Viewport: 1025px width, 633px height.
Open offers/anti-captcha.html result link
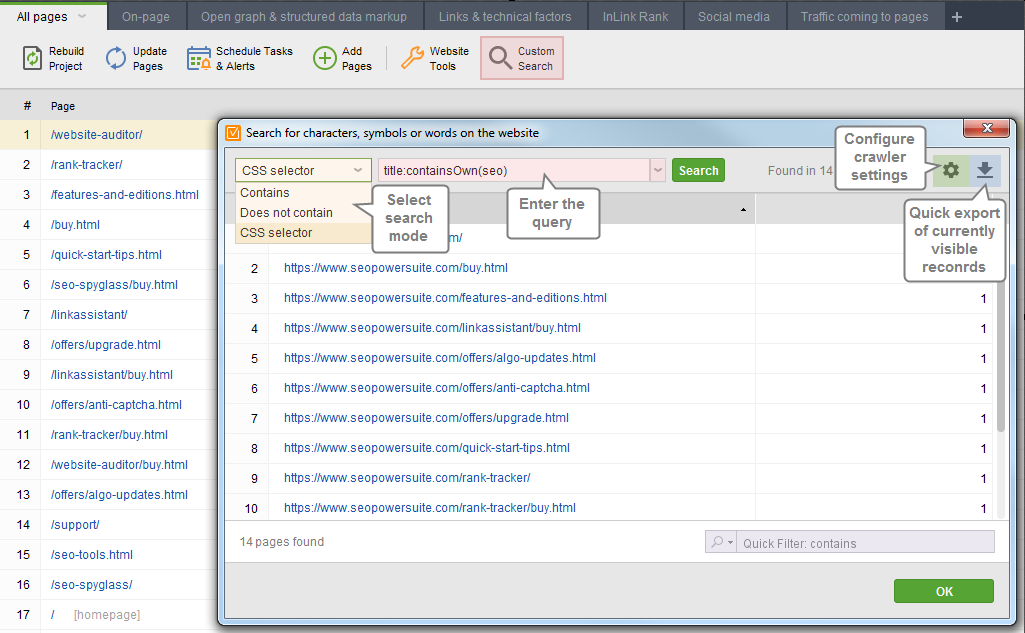(437, 388)
